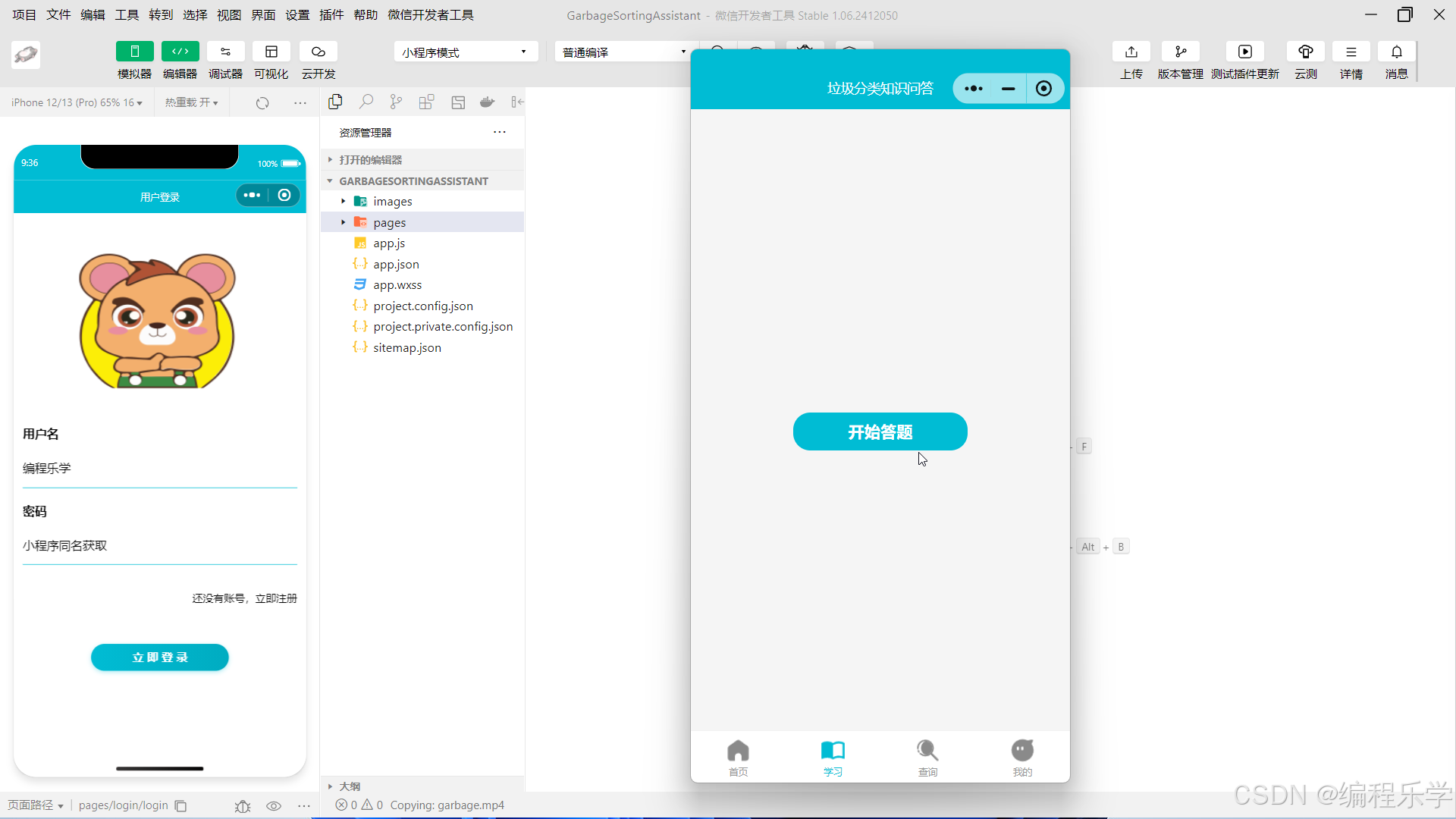Toggle the simulator panel button

[x=134, y=52]
